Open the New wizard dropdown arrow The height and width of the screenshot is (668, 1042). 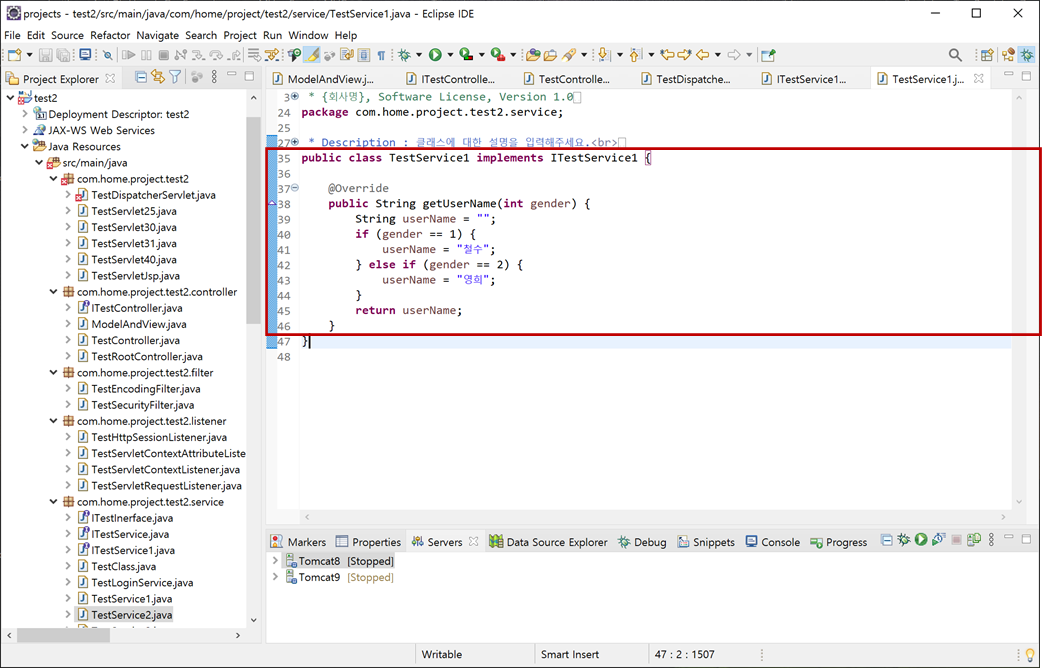tap(29, 55)
